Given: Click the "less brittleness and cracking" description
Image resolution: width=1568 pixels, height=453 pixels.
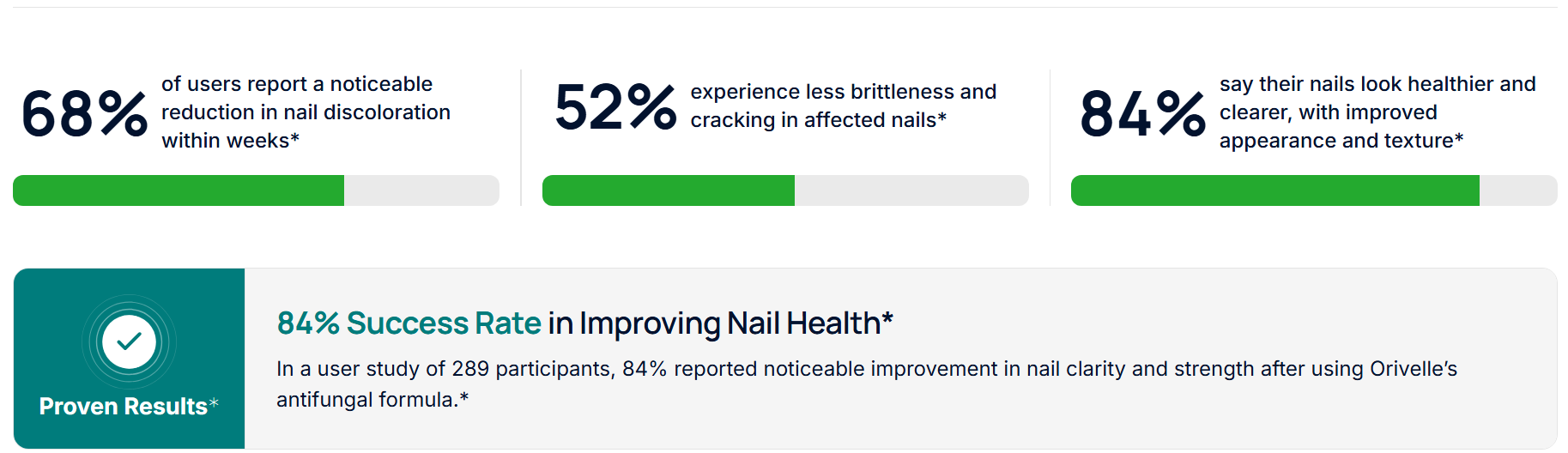Looking at the screenshot, I should (x=843, y=106).
